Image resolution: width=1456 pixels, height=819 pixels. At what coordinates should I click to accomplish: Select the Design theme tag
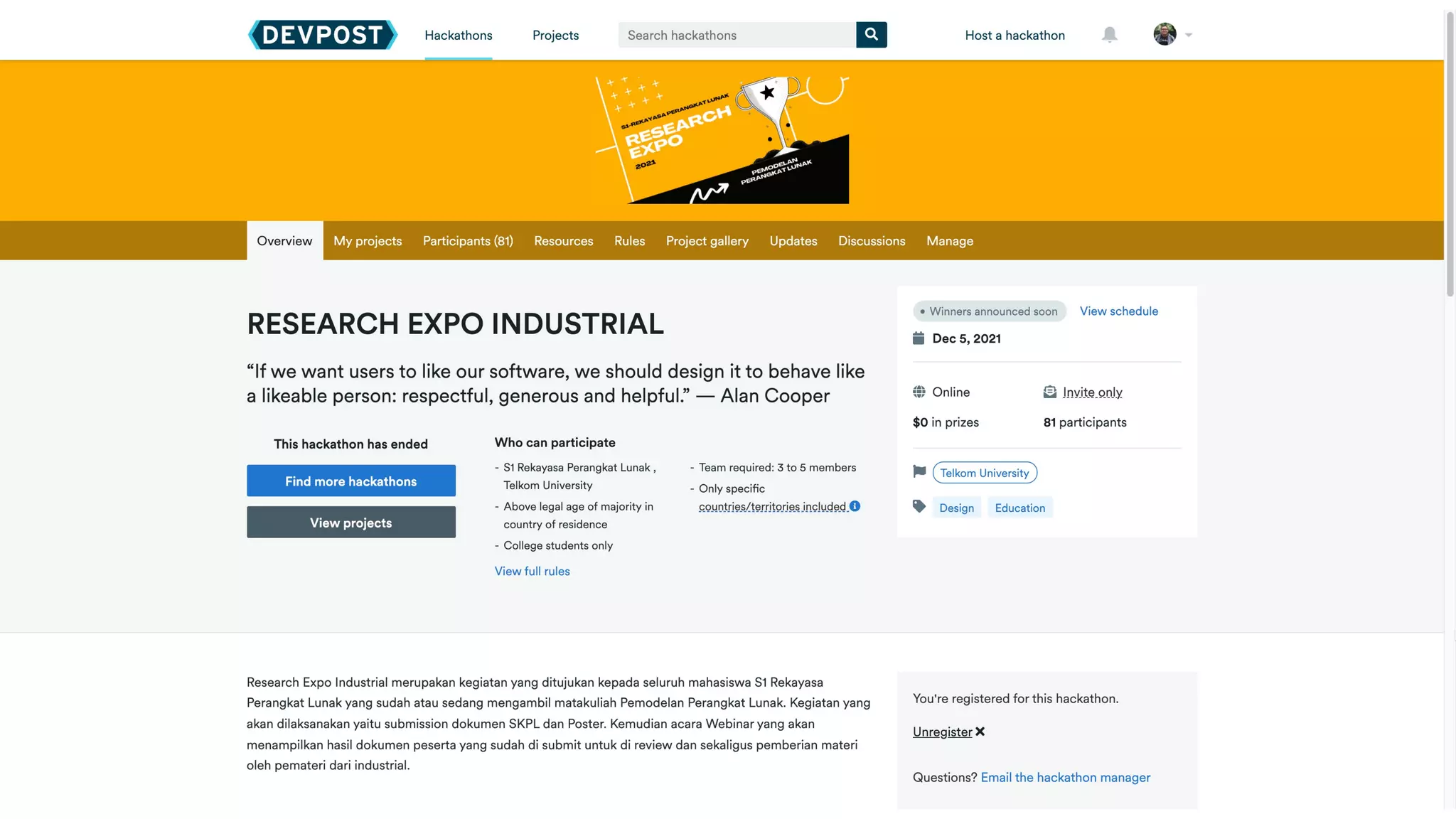[x=956, y=508]
